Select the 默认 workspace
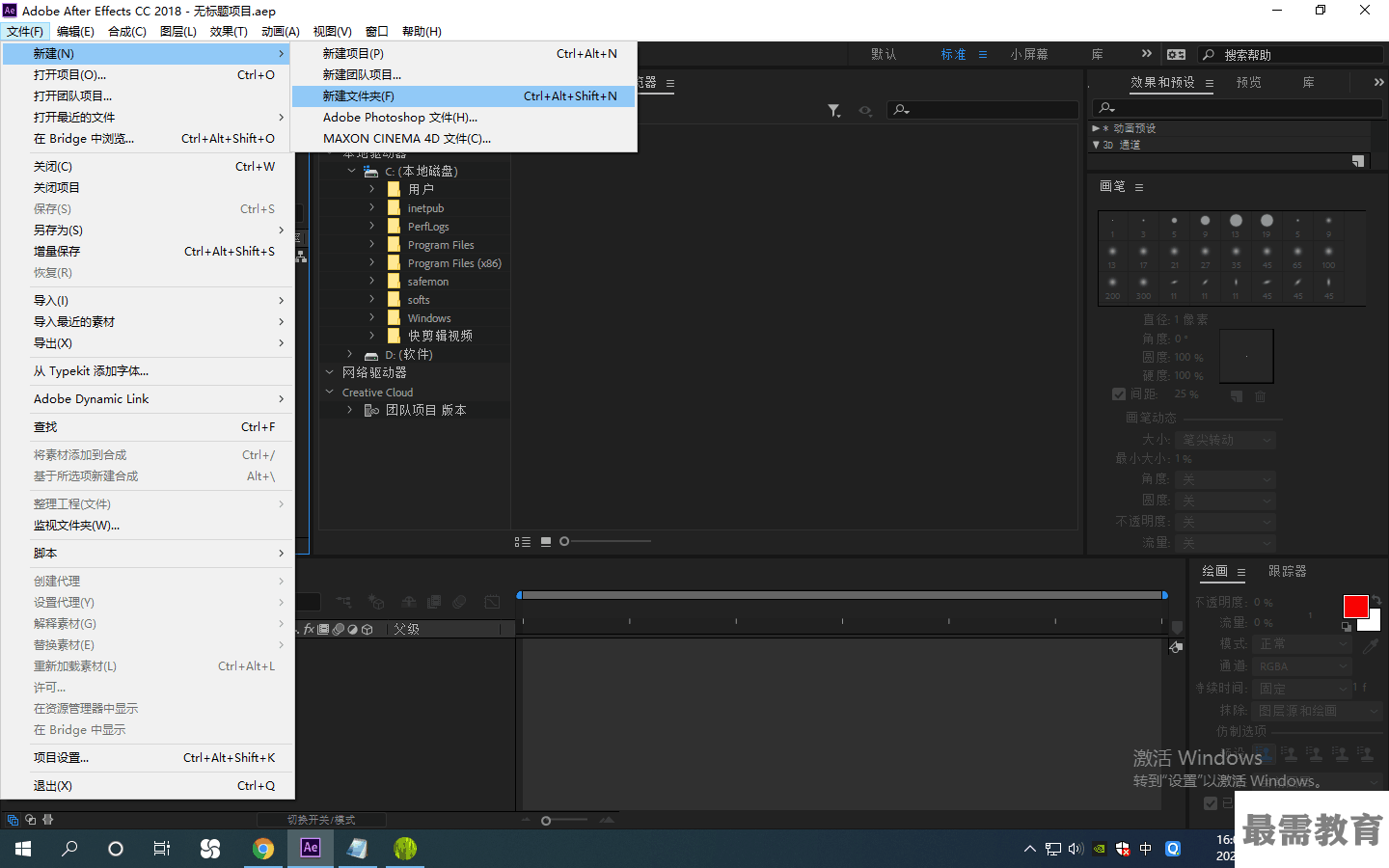The image size is (1389, 868). [x=884, y=55]
